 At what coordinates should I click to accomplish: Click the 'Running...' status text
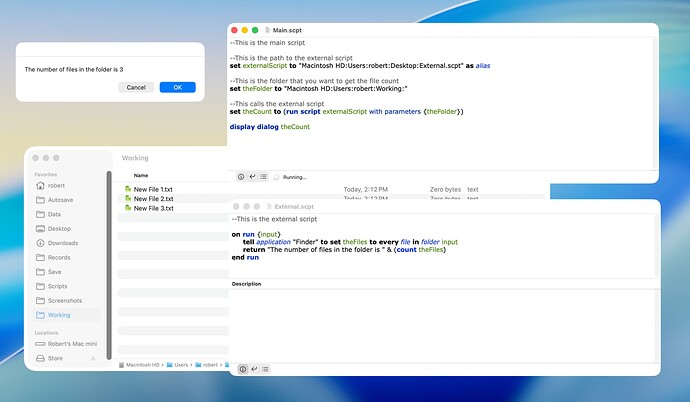(294, 177)
